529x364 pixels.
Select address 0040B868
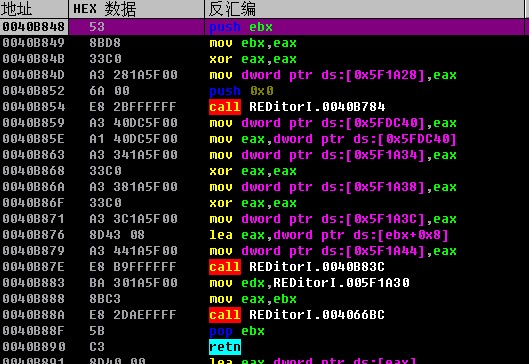coord(33,171)
